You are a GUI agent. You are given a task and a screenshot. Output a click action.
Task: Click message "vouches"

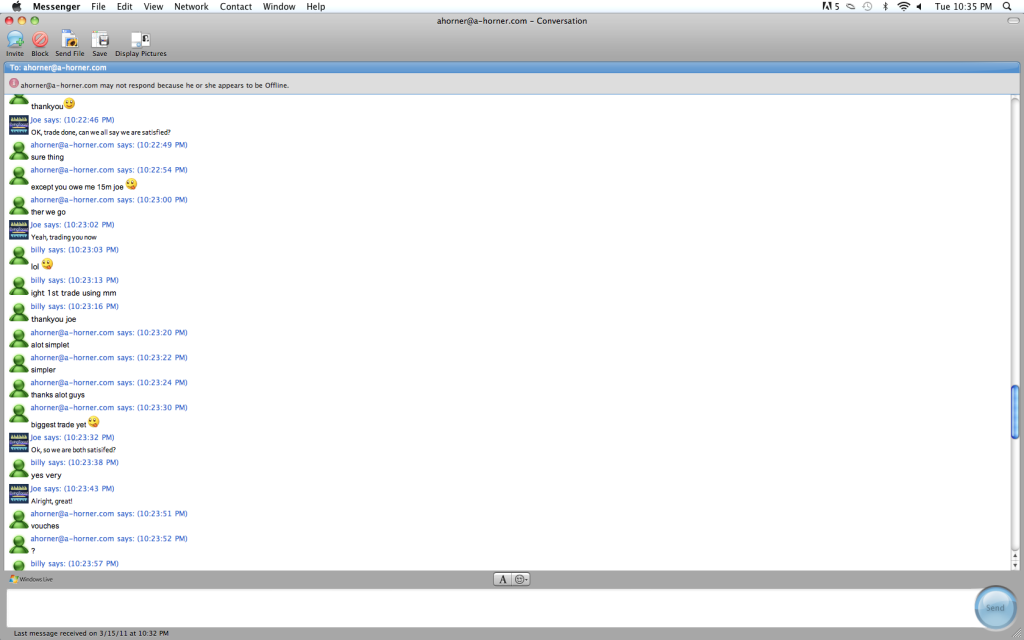pos(45,526)
